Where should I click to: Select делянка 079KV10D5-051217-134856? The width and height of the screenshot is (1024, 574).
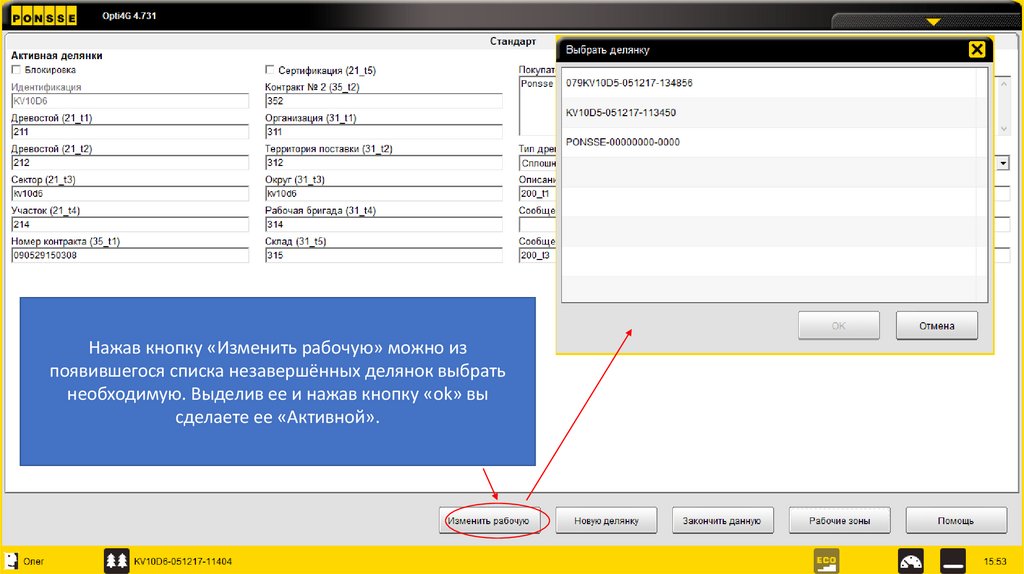(774, 83)
